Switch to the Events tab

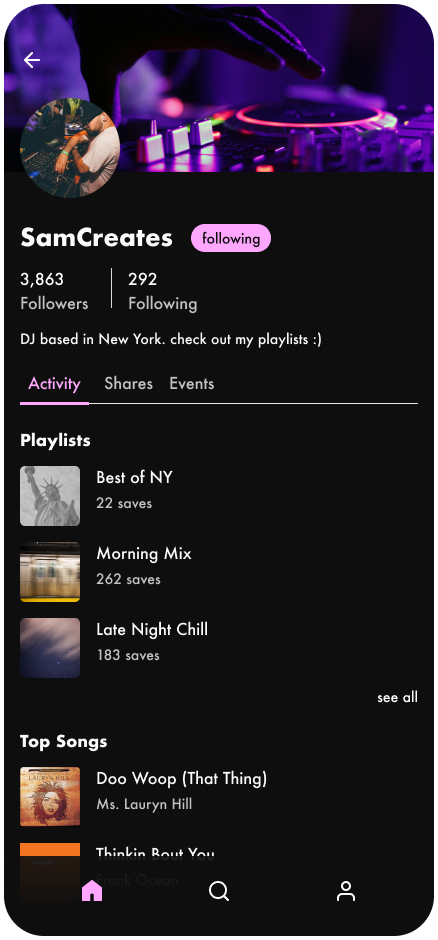click(192, 384)
